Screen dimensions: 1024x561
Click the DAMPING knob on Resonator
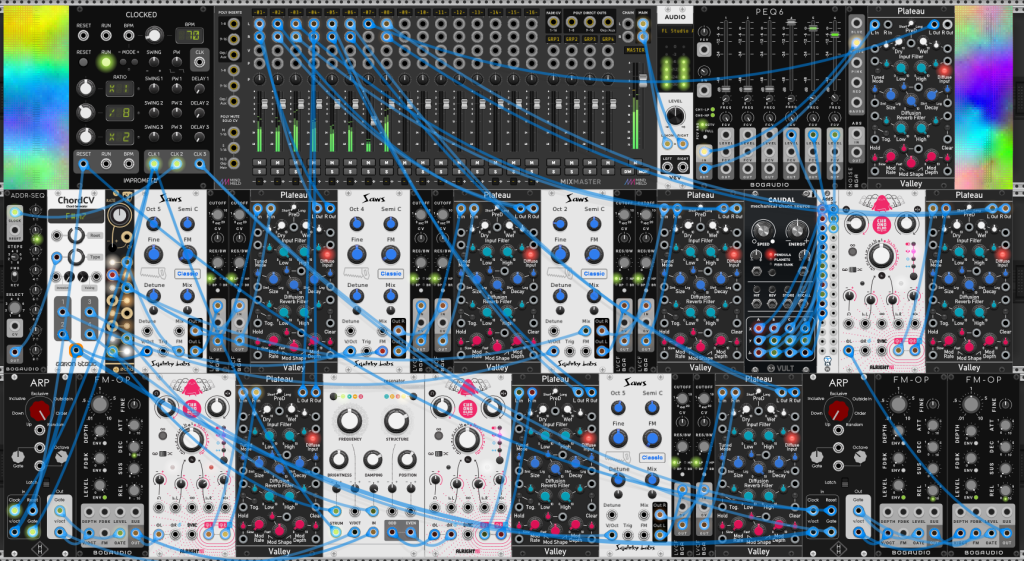tap(372, 460)
